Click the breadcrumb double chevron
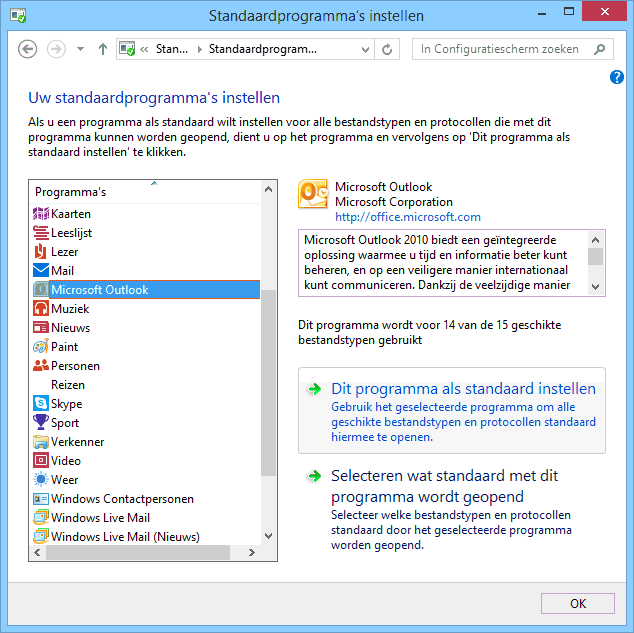Viewport: 634px width, 633px height. pyautogui.click(x=144, y=49)
